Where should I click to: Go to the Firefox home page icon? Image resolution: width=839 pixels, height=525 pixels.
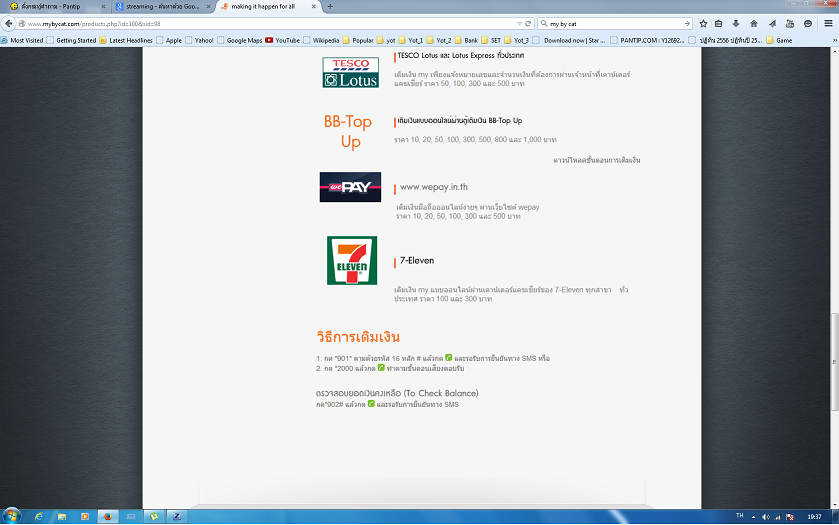(754, 24)
